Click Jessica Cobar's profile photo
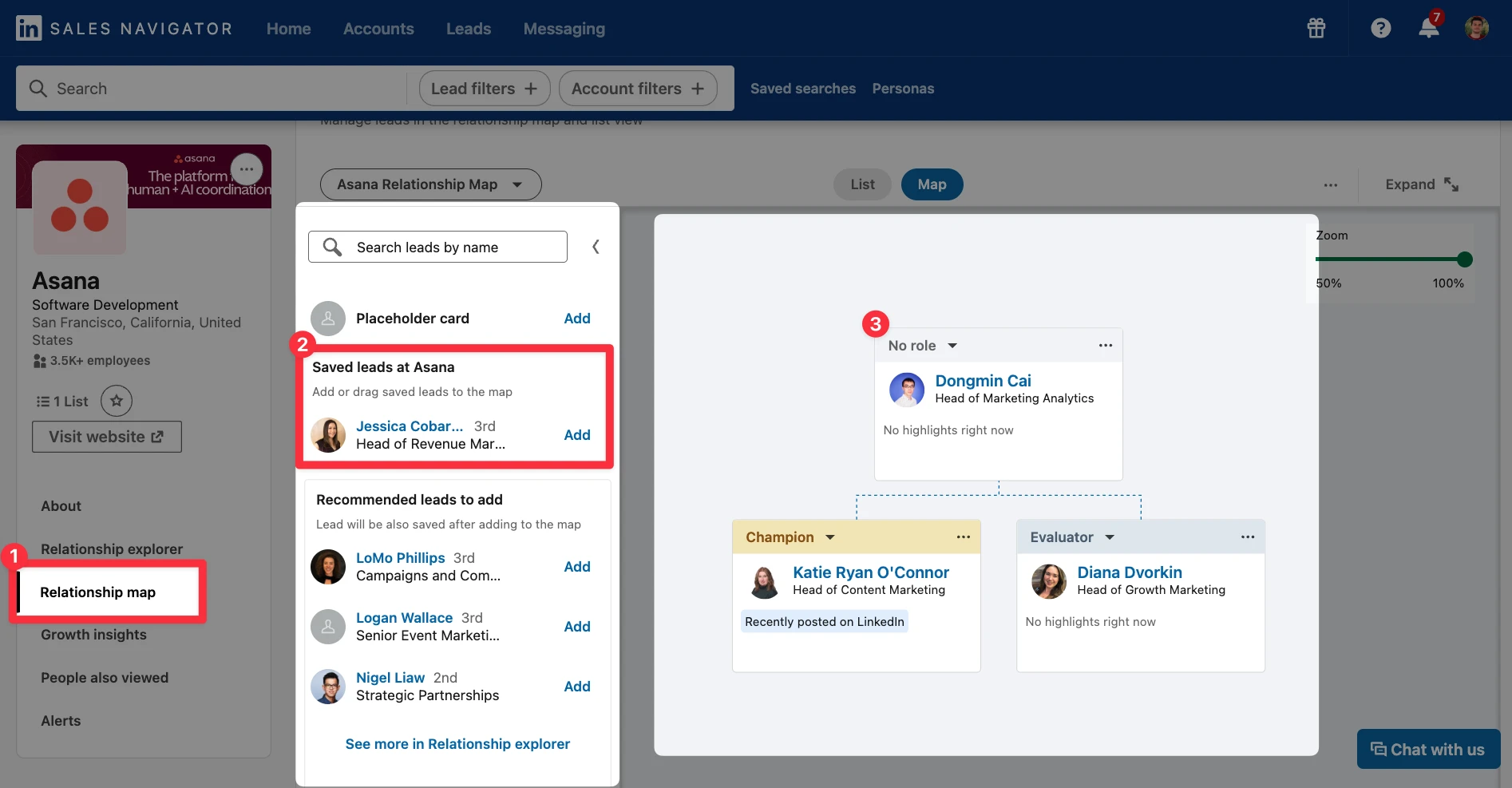This screenshot has width=1512, height=788. click(328, 435)
